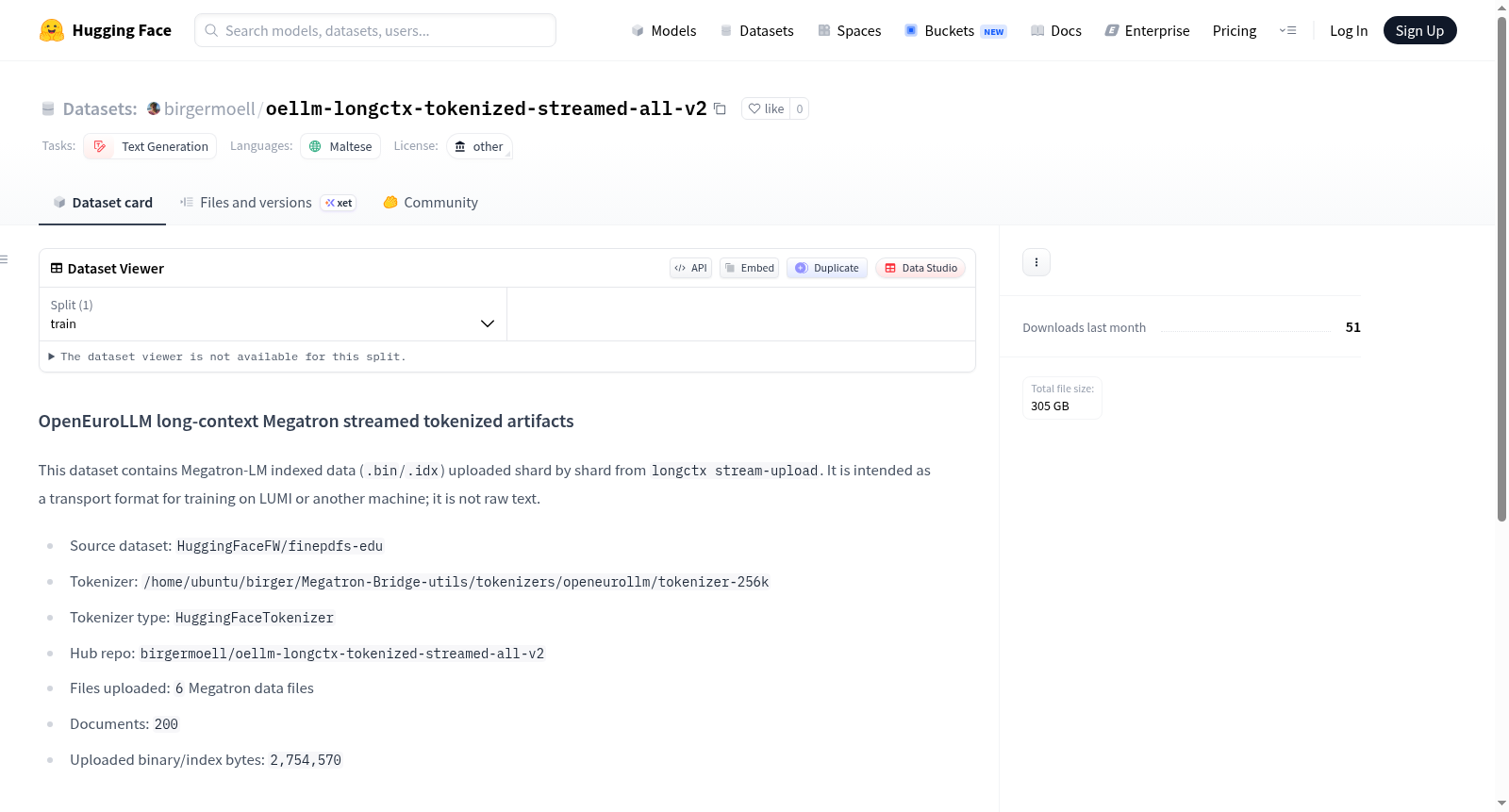1509x812 pixels.
Task: Open the Pricing page
Action: (x=1235, y=30)
